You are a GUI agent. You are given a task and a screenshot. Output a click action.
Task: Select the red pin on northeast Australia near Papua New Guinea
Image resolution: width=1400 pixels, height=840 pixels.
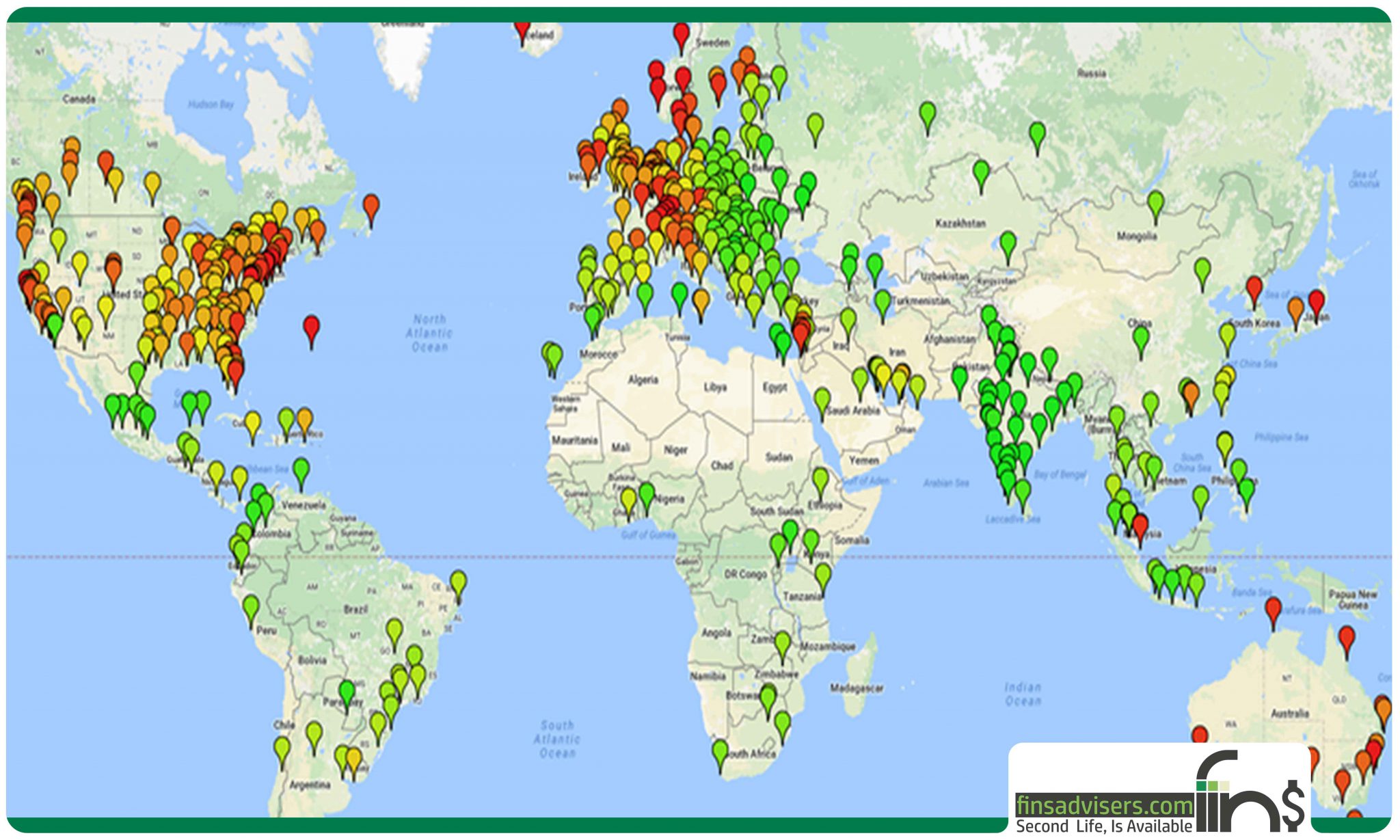(x=1346, y=642)
